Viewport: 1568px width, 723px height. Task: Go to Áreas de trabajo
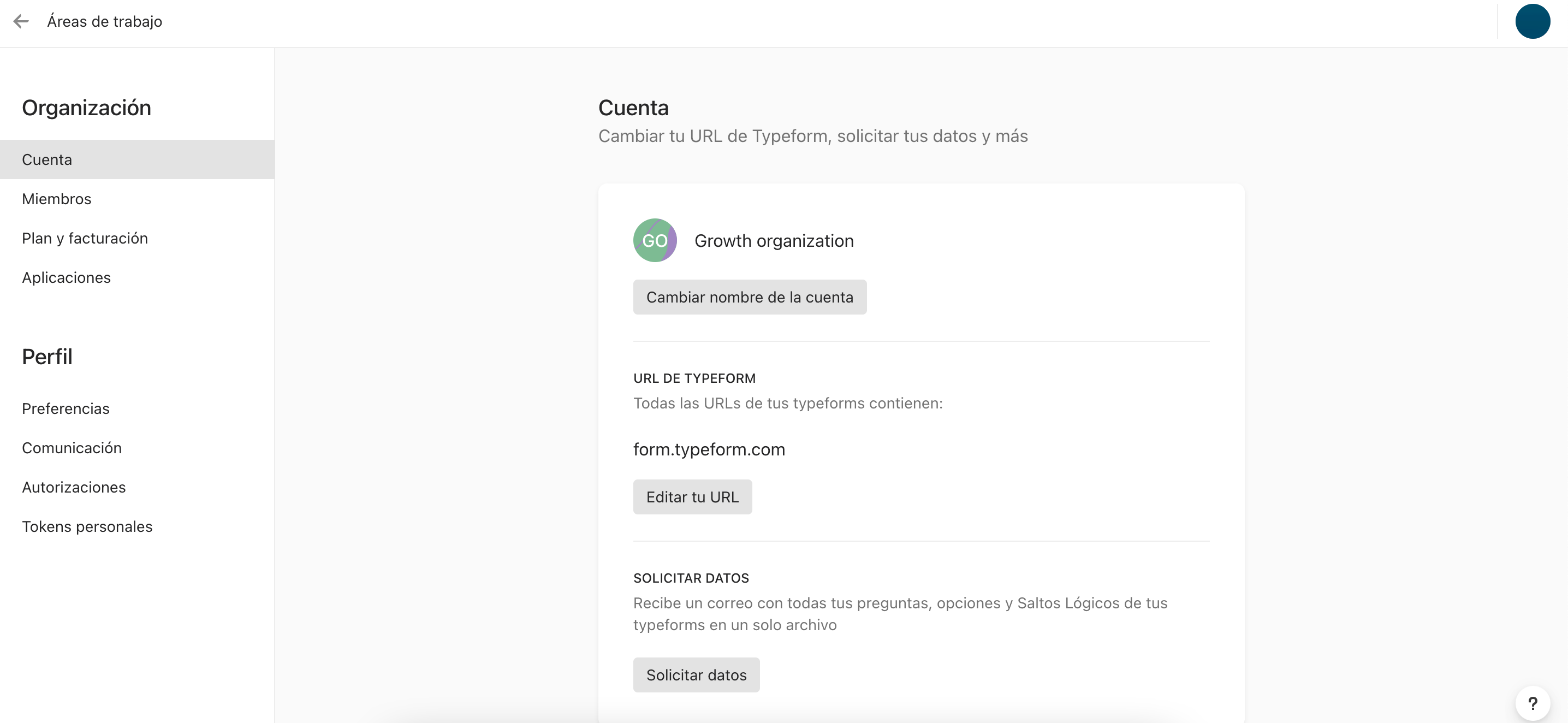click(105, 22)
